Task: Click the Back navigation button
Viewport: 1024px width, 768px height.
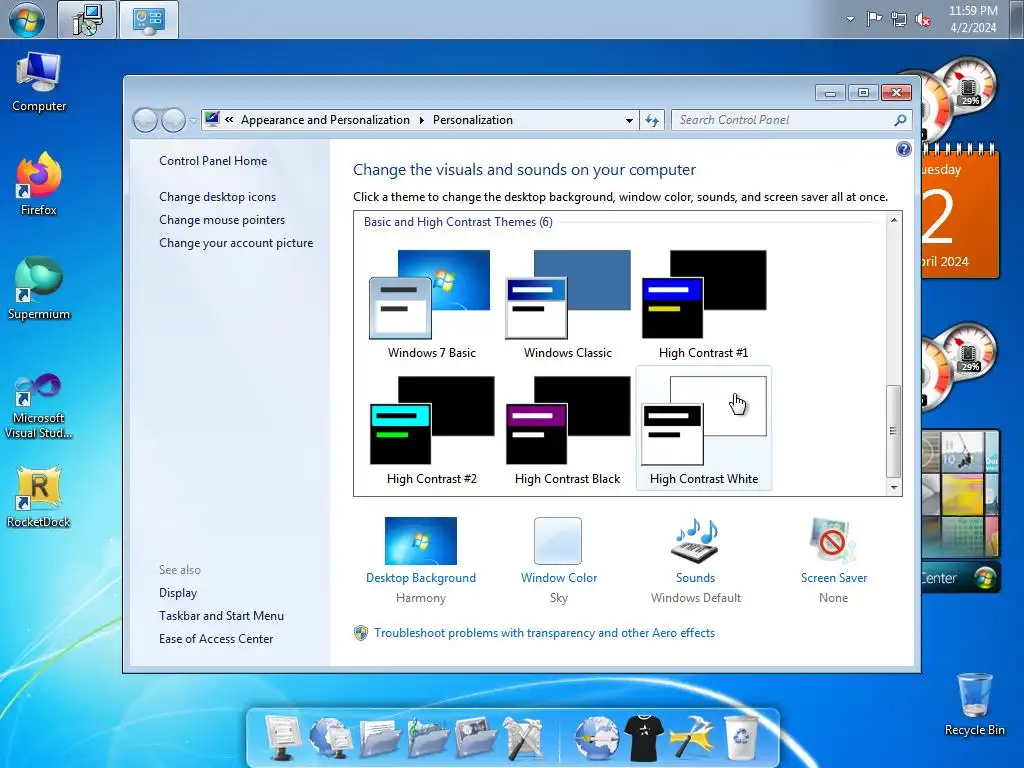Action: click(x=146, y=120)
